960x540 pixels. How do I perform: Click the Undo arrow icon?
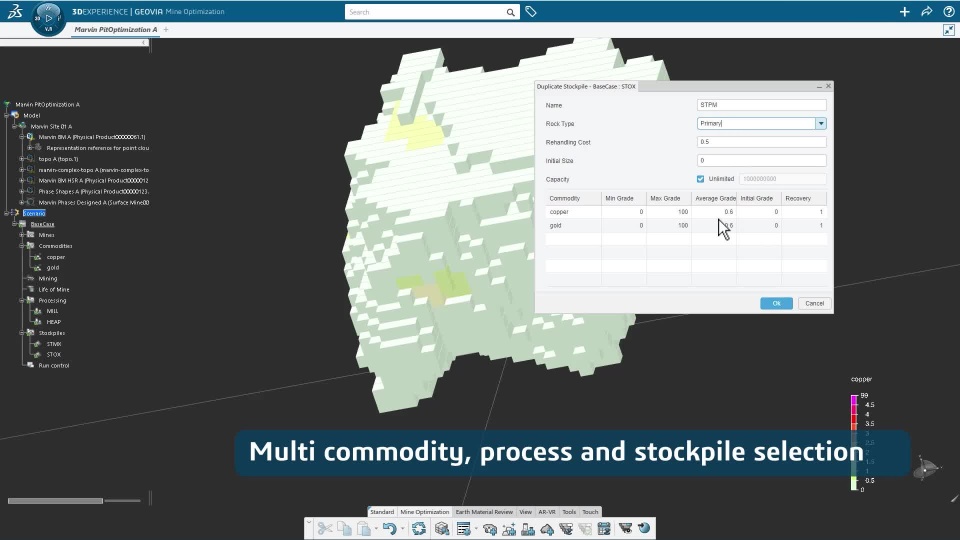[389, 528]
